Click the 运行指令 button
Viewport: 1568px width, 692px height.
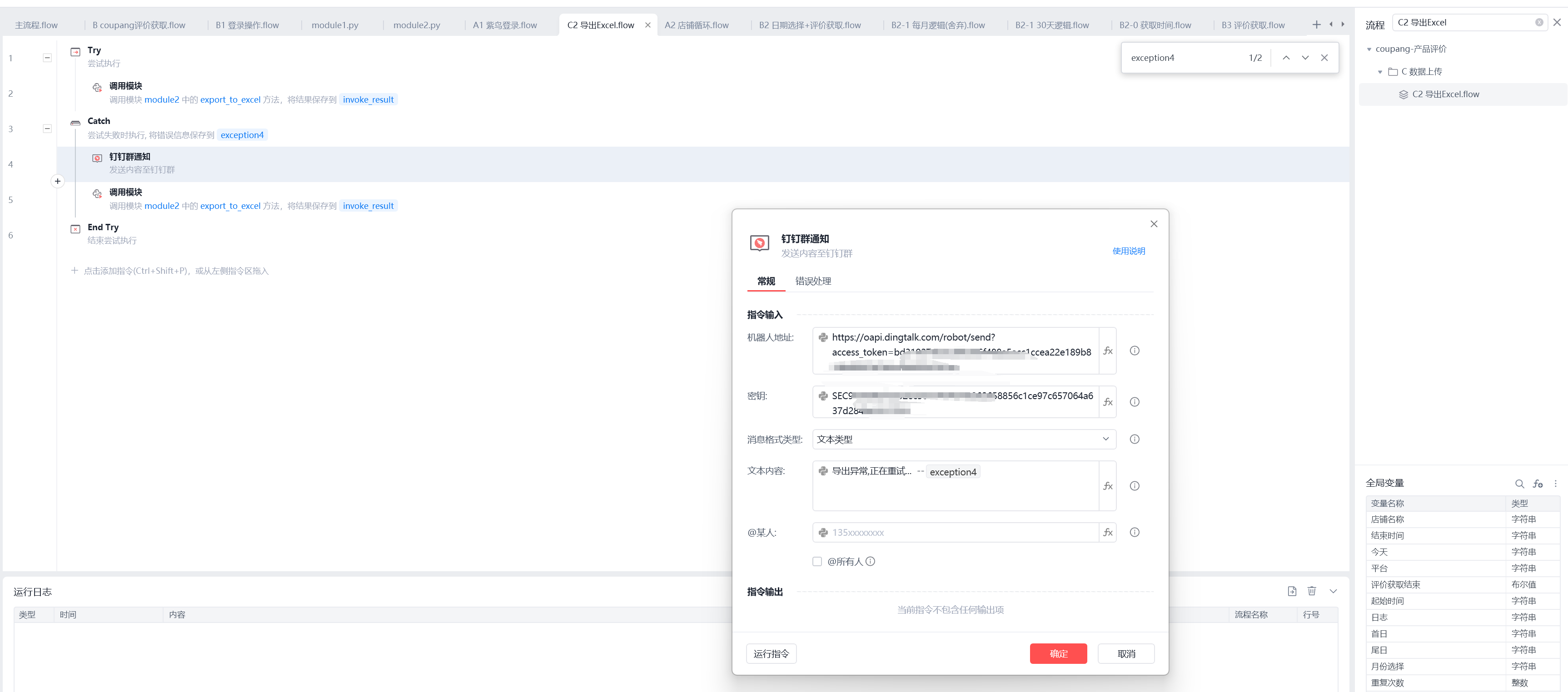click(771, 653)
